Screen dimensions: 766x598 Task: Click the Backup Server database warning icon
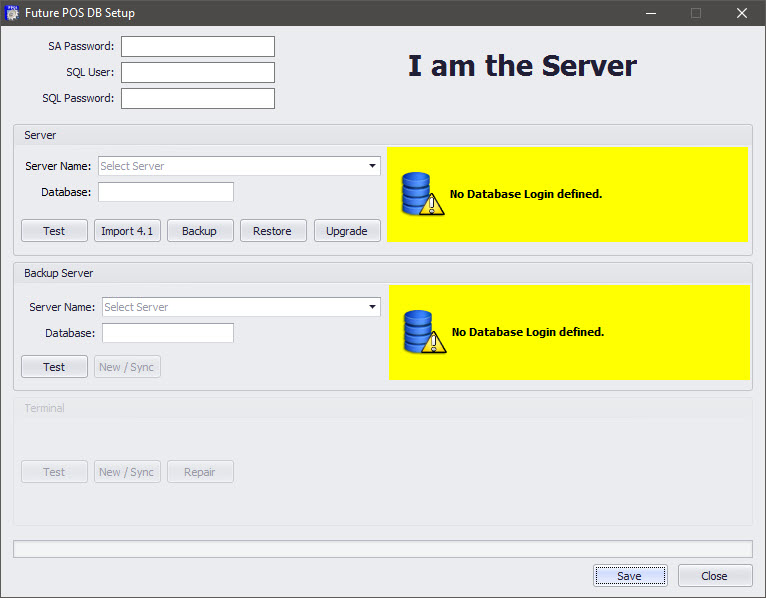pos(423,332)
